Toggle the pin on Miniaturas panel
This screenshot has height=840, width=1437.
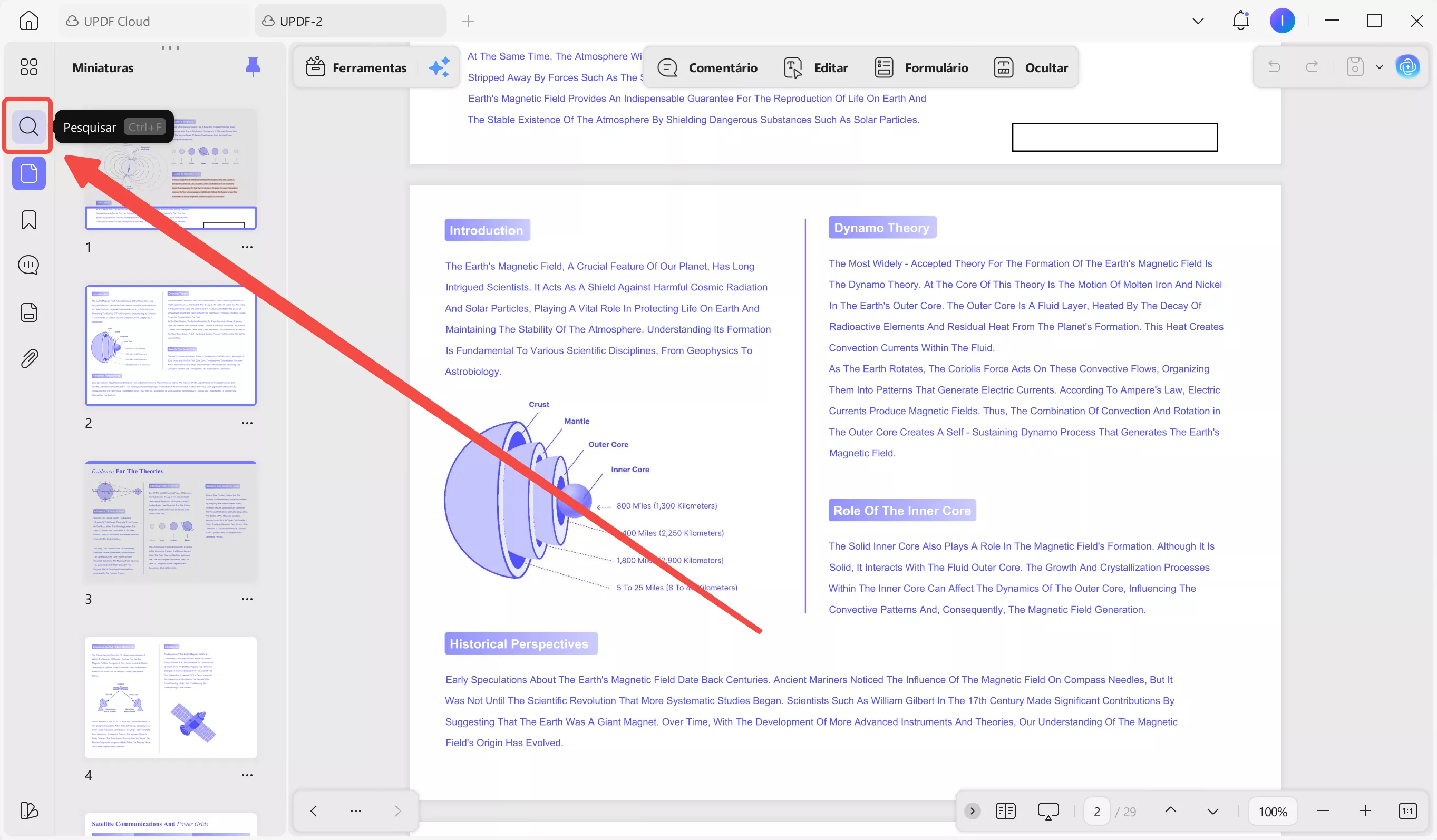(x=253, y=67)
